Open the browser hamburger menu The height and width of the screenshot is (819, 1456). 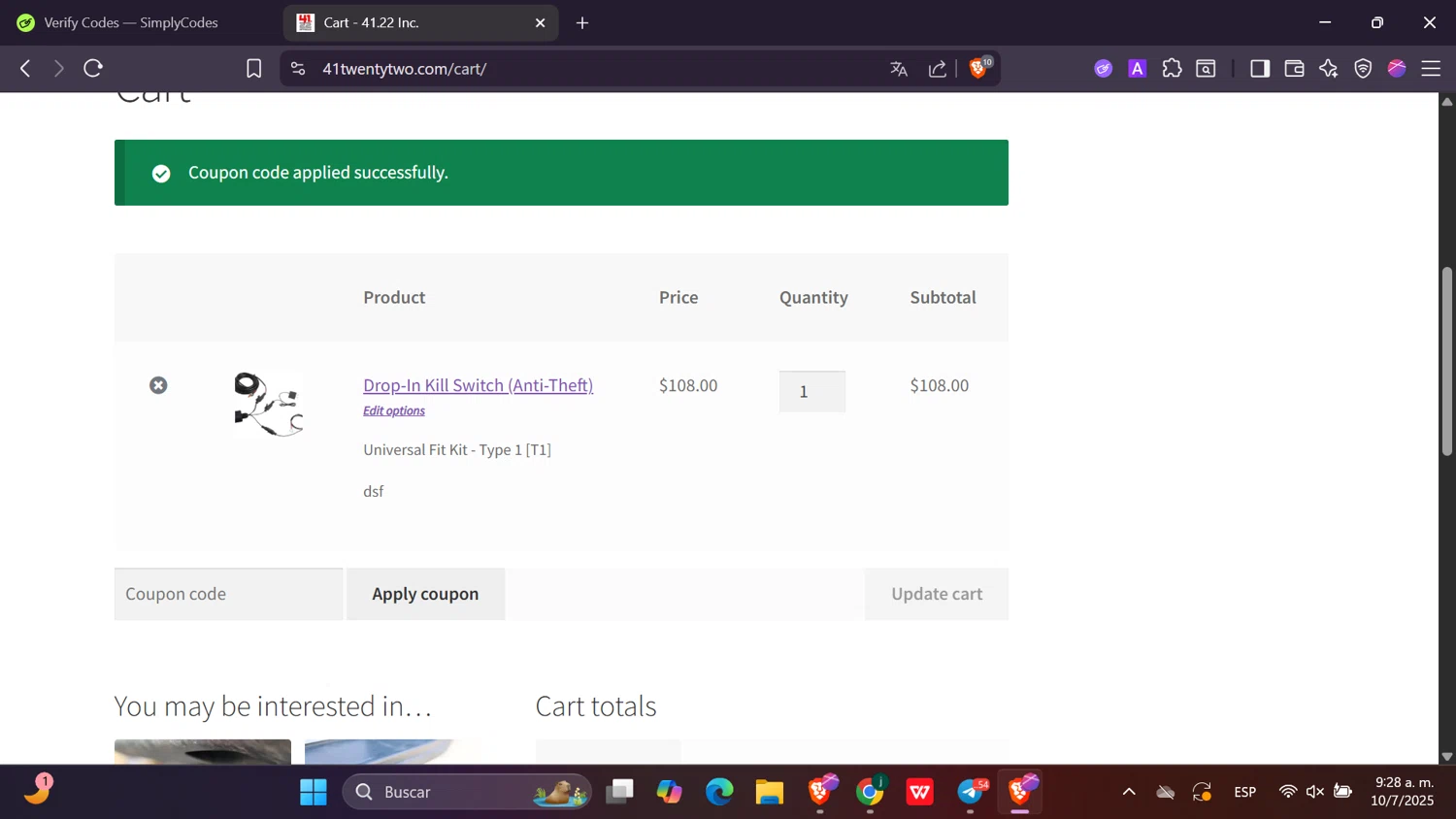[1431, 69]
